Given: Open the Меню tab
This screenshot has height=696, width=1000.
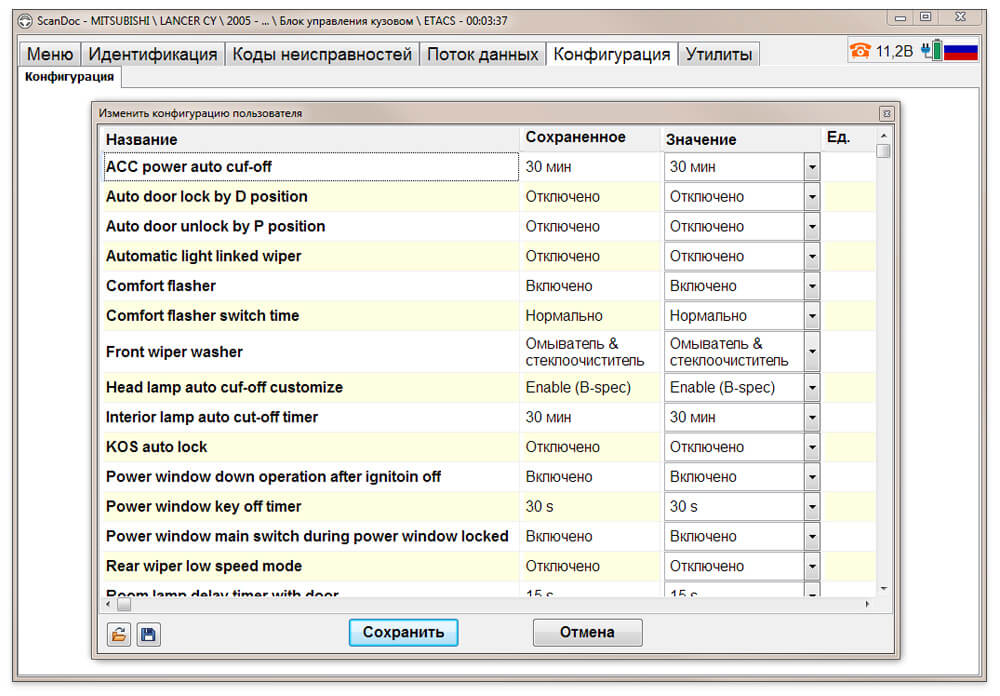Looking at the screenshot, I should coord(50,54).
